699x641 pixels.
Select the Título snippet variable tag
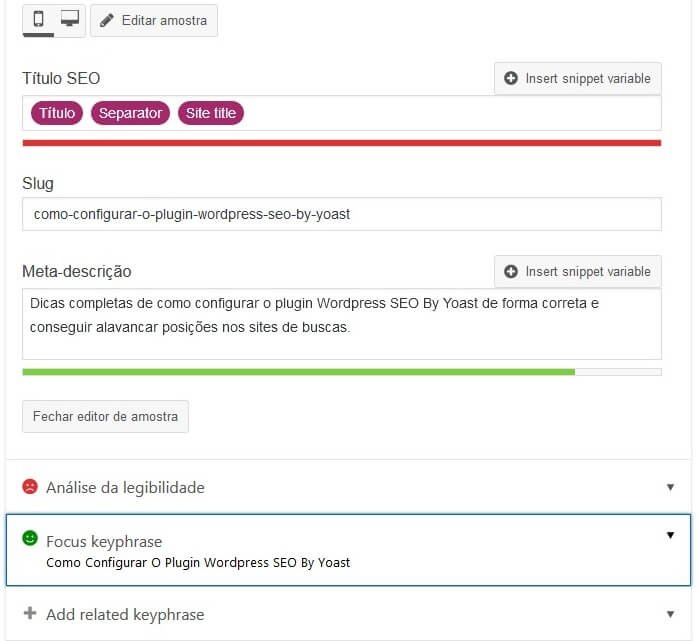(x=57, y=113)
